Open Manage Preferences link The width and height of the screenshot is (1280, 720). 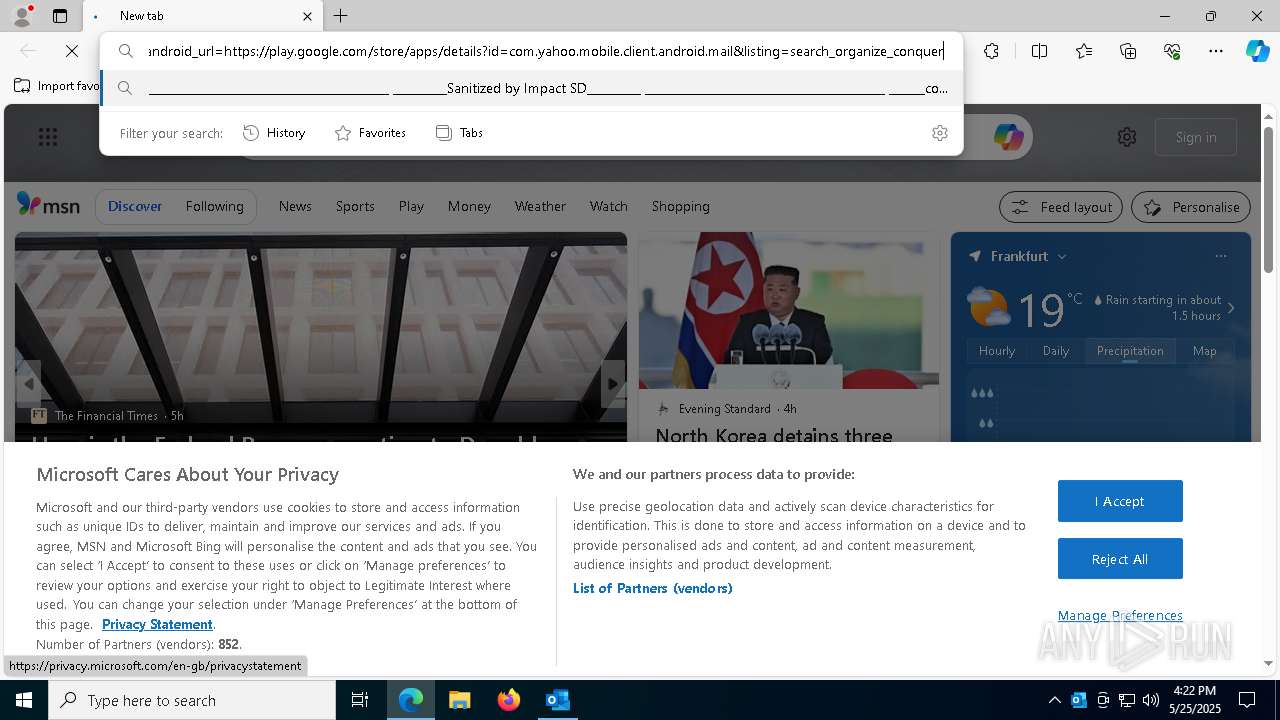point(1120,615)
